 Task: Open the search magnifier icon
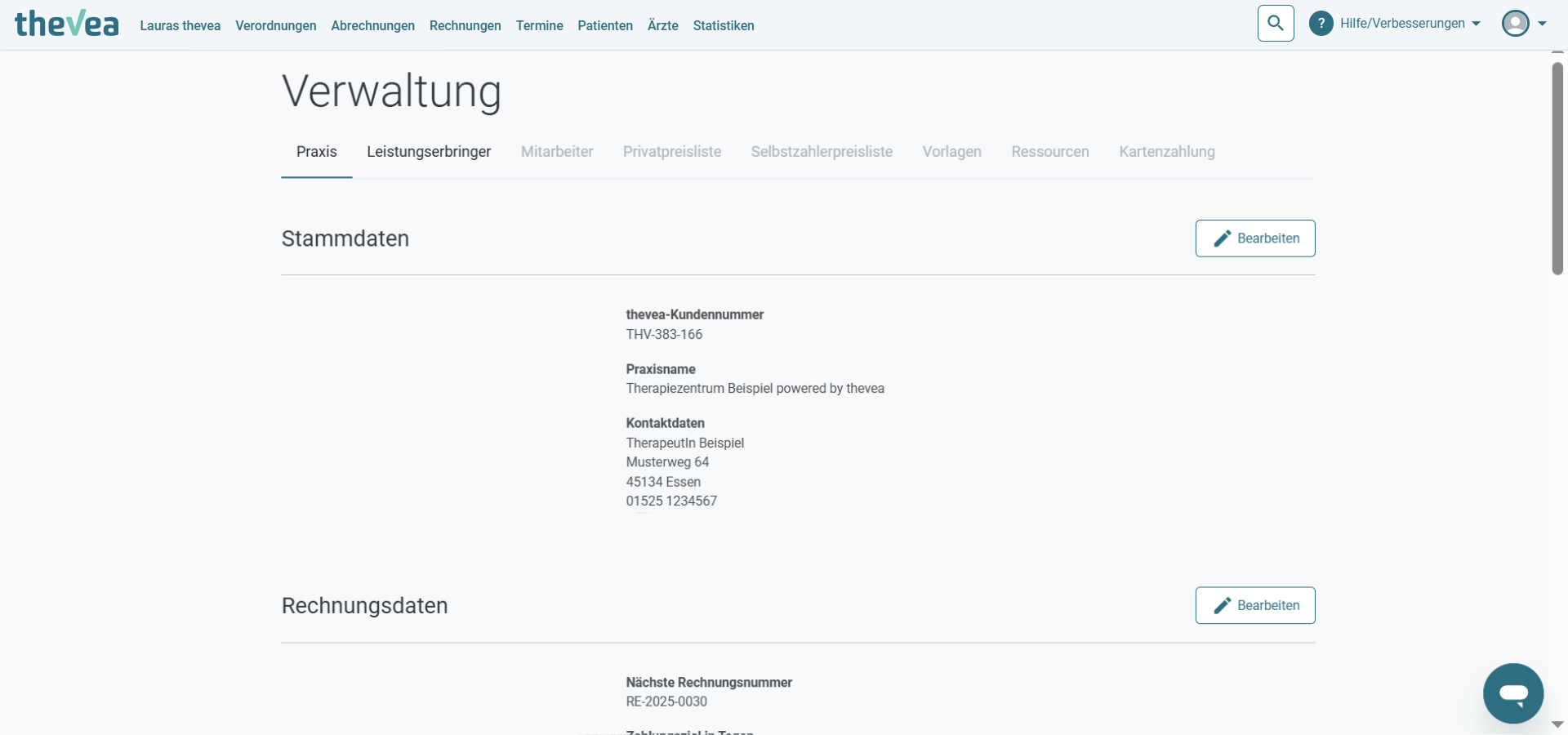1276,24
